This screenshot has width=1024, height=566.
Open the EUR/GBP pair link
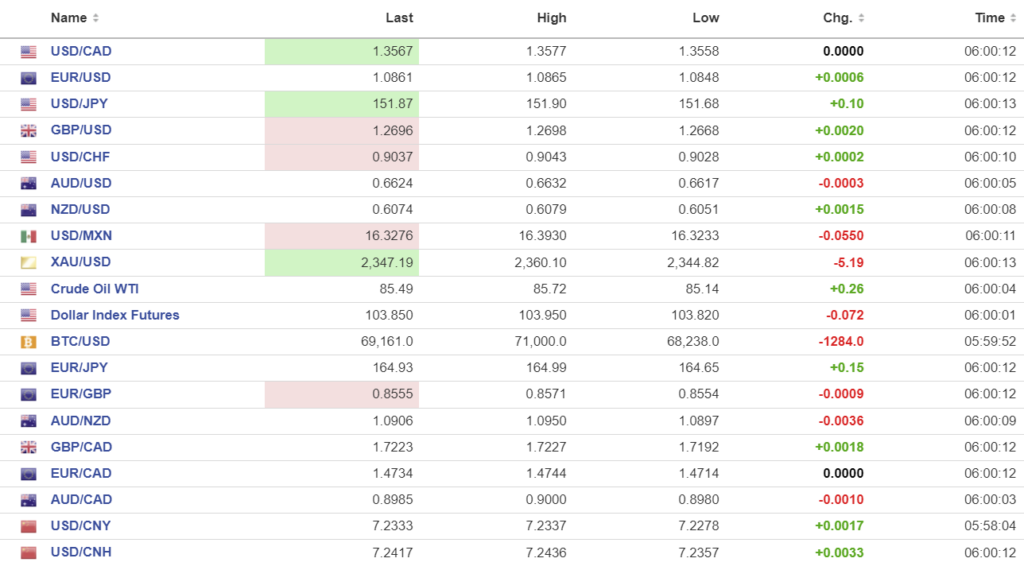click(x=81, y=394)
